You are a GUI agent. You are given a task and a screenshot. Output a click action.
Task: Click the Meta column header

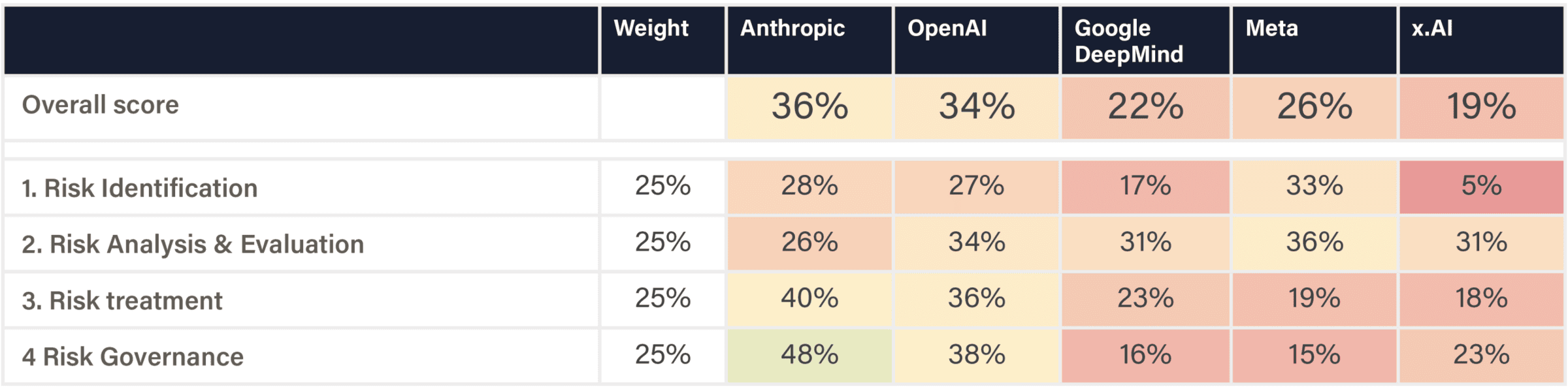click(x=1271, y=29)
